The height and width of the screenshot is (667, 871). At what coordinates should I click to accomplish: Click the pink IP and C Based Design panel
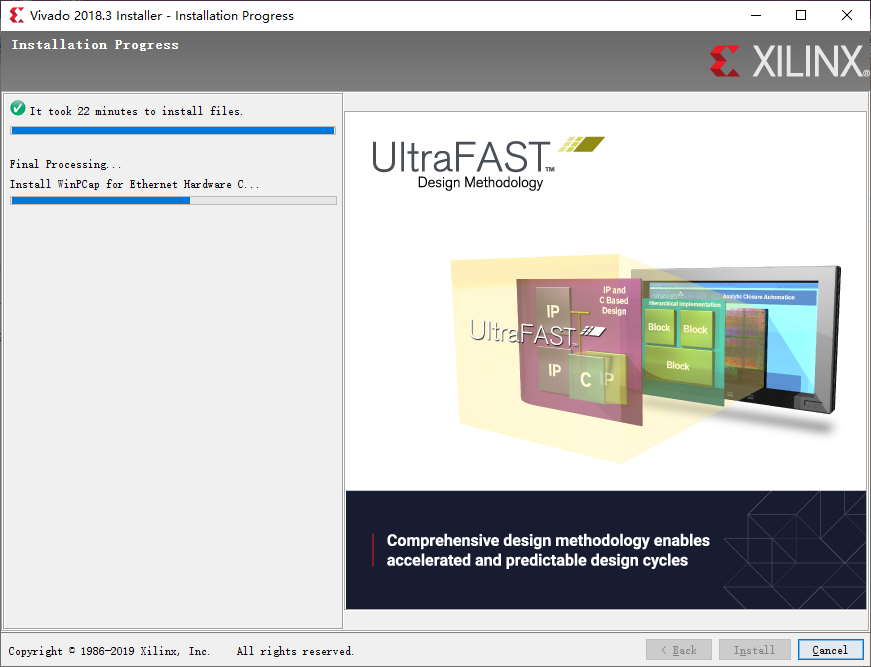coord(579,352)
